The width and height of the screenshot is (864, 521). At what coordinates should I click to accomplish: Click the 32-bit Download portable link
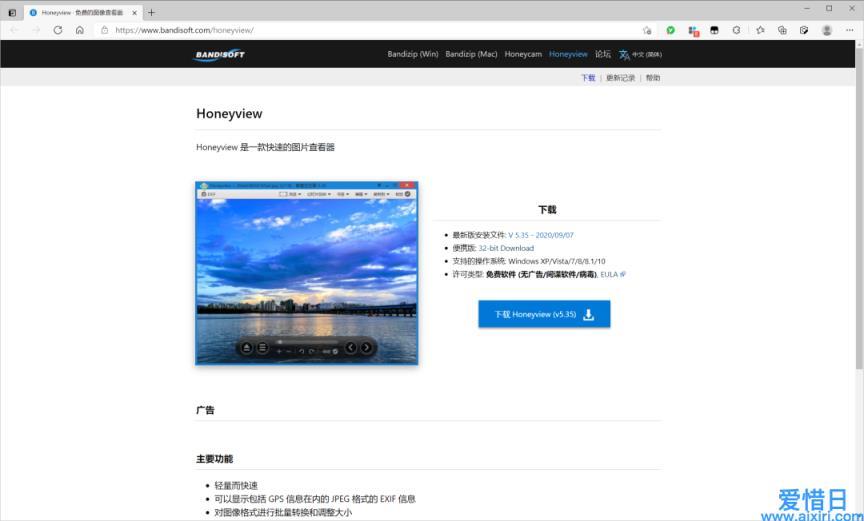coord(506,248)
